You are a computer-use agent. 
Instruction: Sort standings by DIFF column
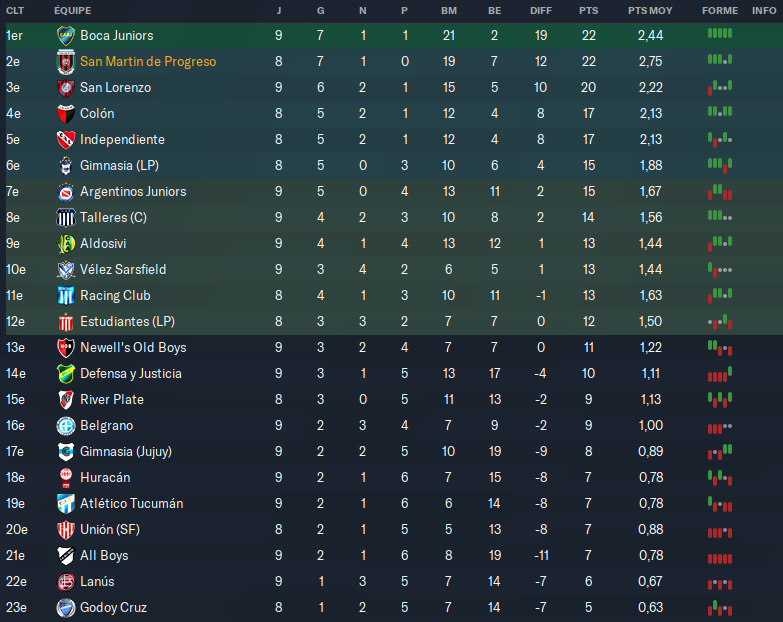tap(541, 10)
